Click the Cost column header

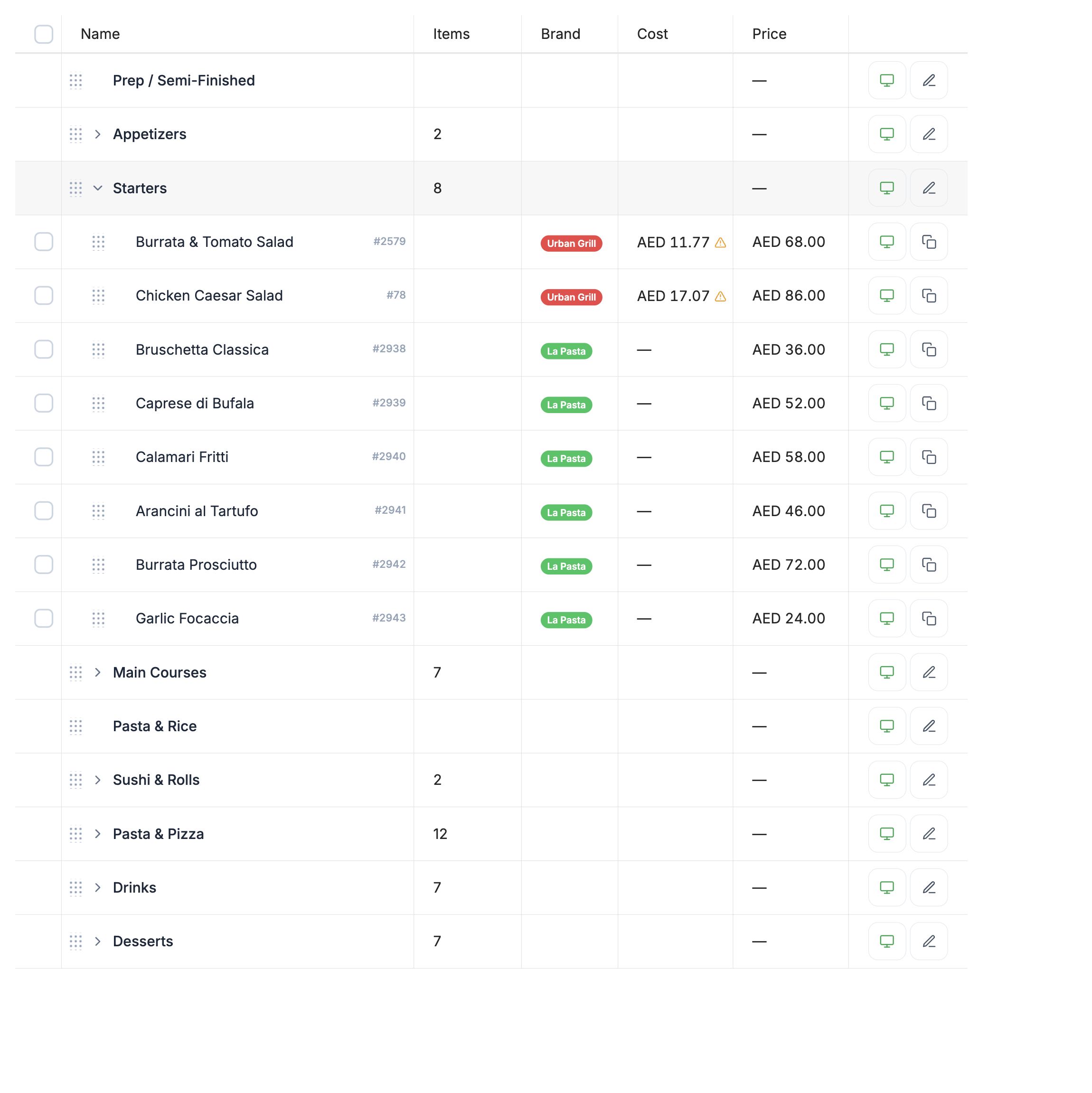point(652,34)
